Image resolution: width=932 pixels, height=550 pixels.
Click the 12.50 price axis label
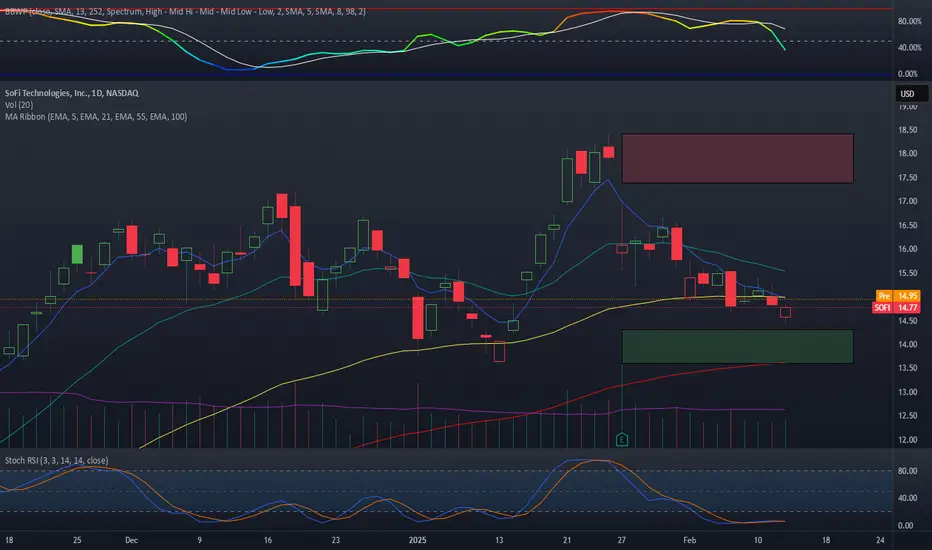tap(908, 416)
